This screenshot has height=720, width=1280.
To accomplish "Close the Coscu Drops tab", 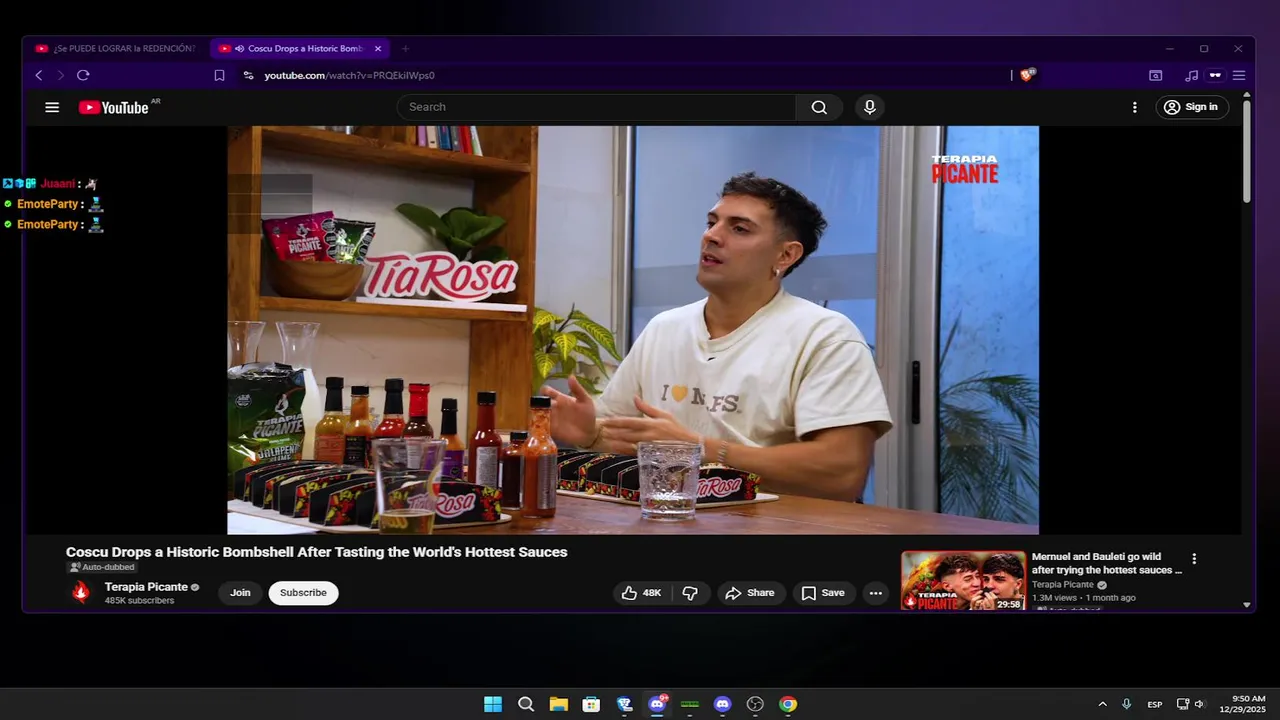I will (x=378, y=48).
